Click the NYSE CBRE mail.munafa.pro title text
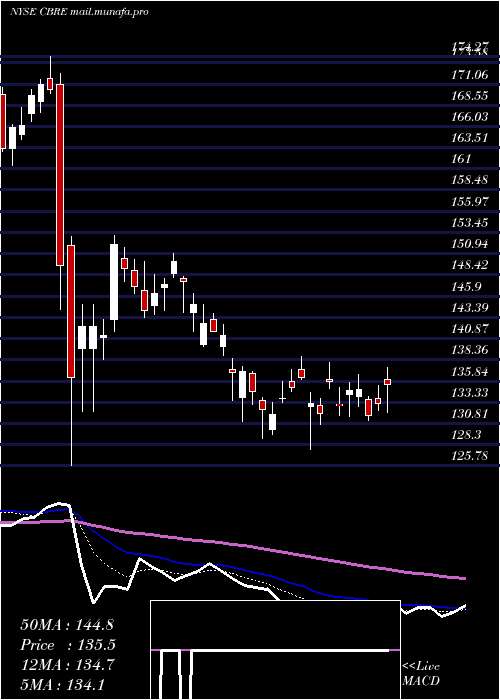This screenshot has height=700, width=500. tap(79, 12)
